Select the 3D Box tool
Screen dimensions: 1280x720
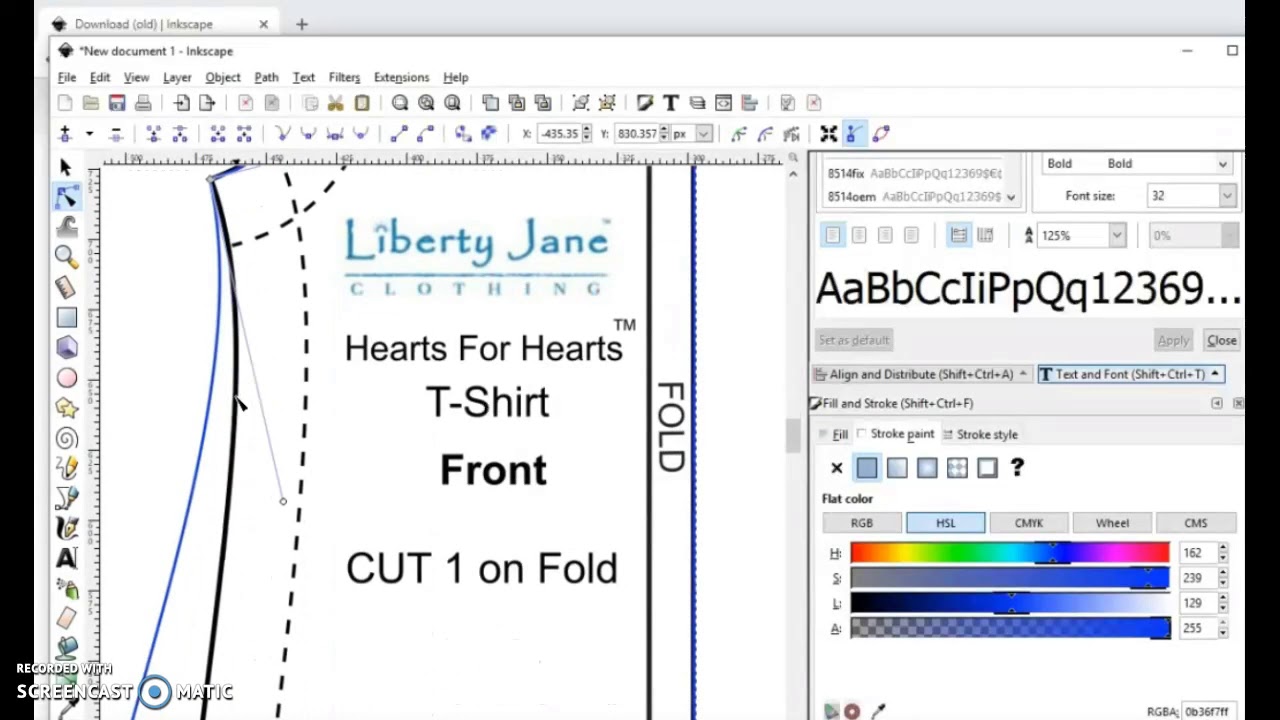point(66,347)
